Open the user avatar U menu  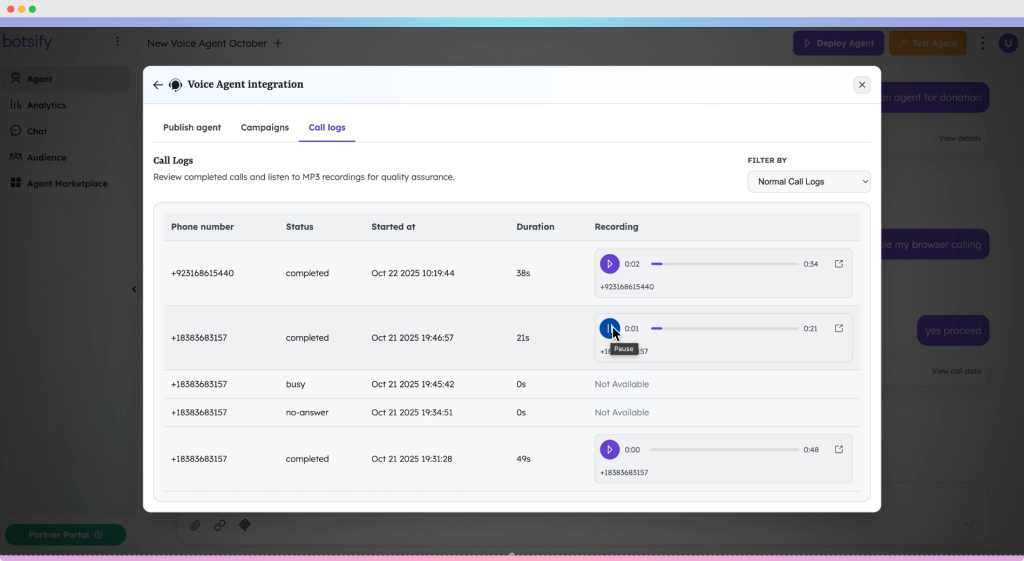pos(1008,43)
